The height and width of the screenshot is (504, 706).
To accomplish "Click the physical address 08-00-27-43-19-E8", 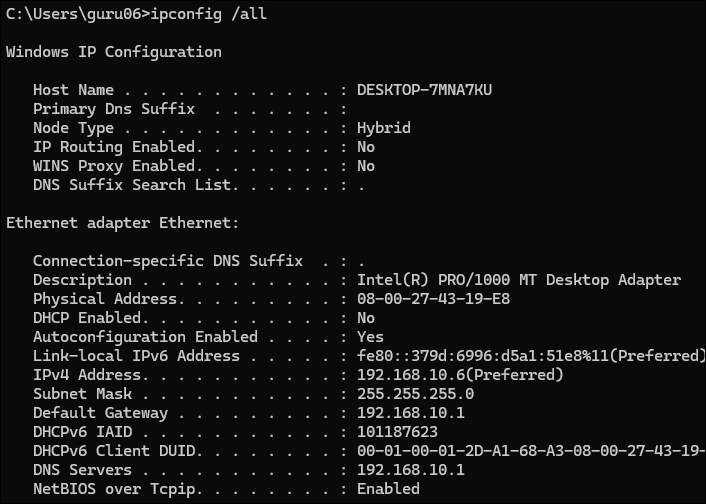I will tap(434, 299).
